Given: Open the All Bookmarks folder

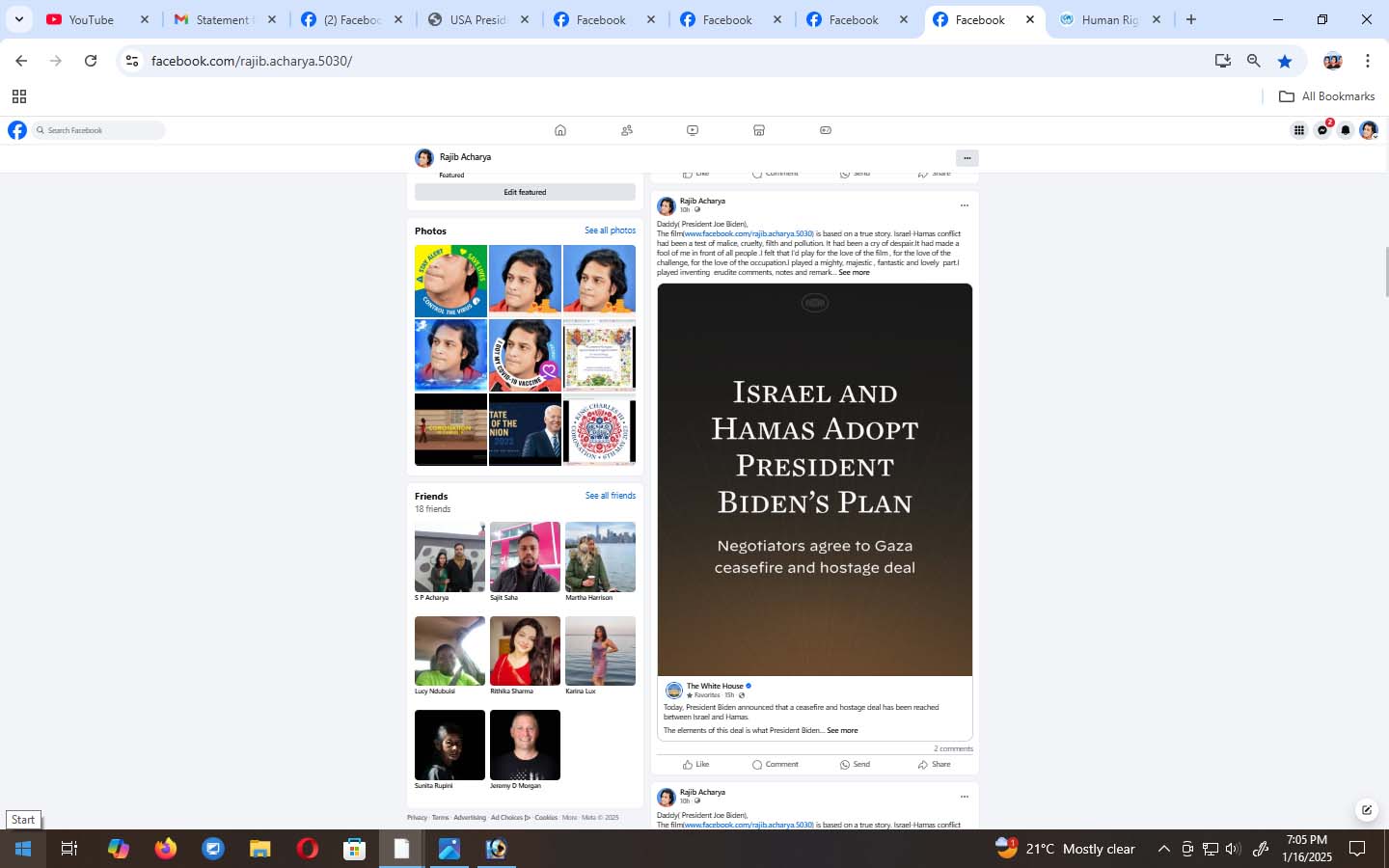Looking at the screenshot, I should pyautogui.click(x=1326, y=96).
